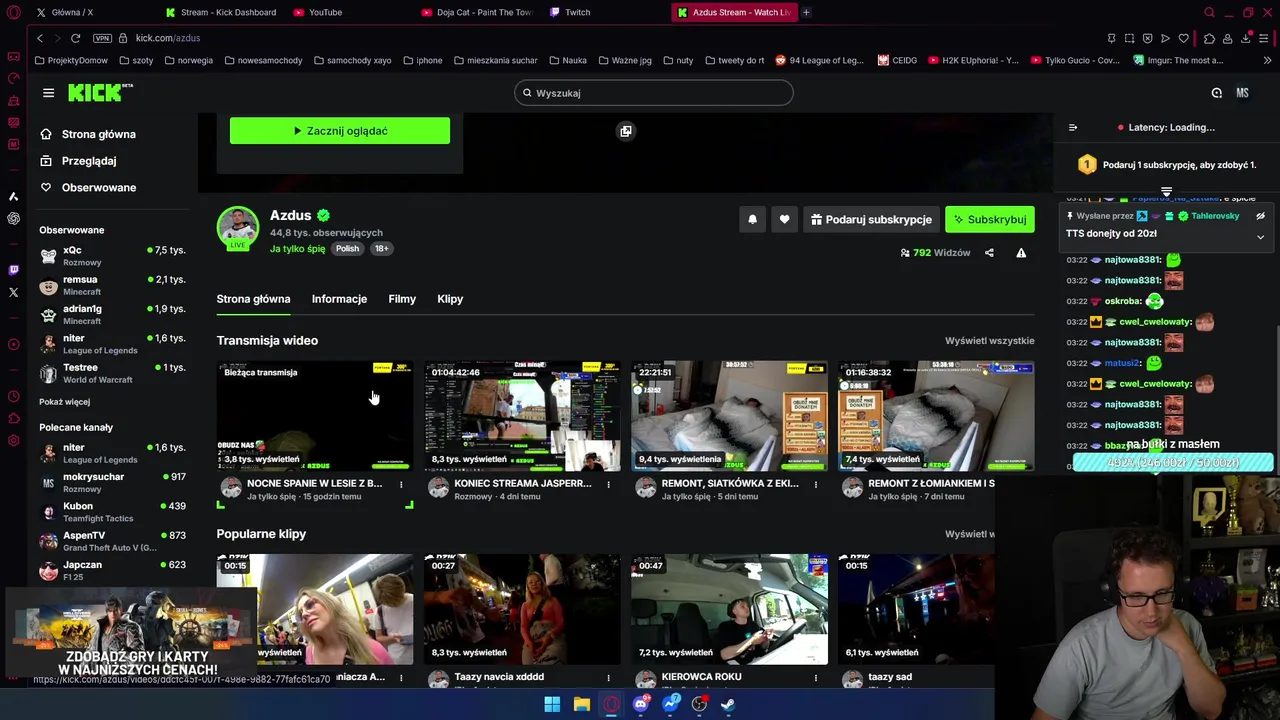This screenshot has height=720, width=1280.
Task: Click the pop-out player icon
Action: [625, 131]
